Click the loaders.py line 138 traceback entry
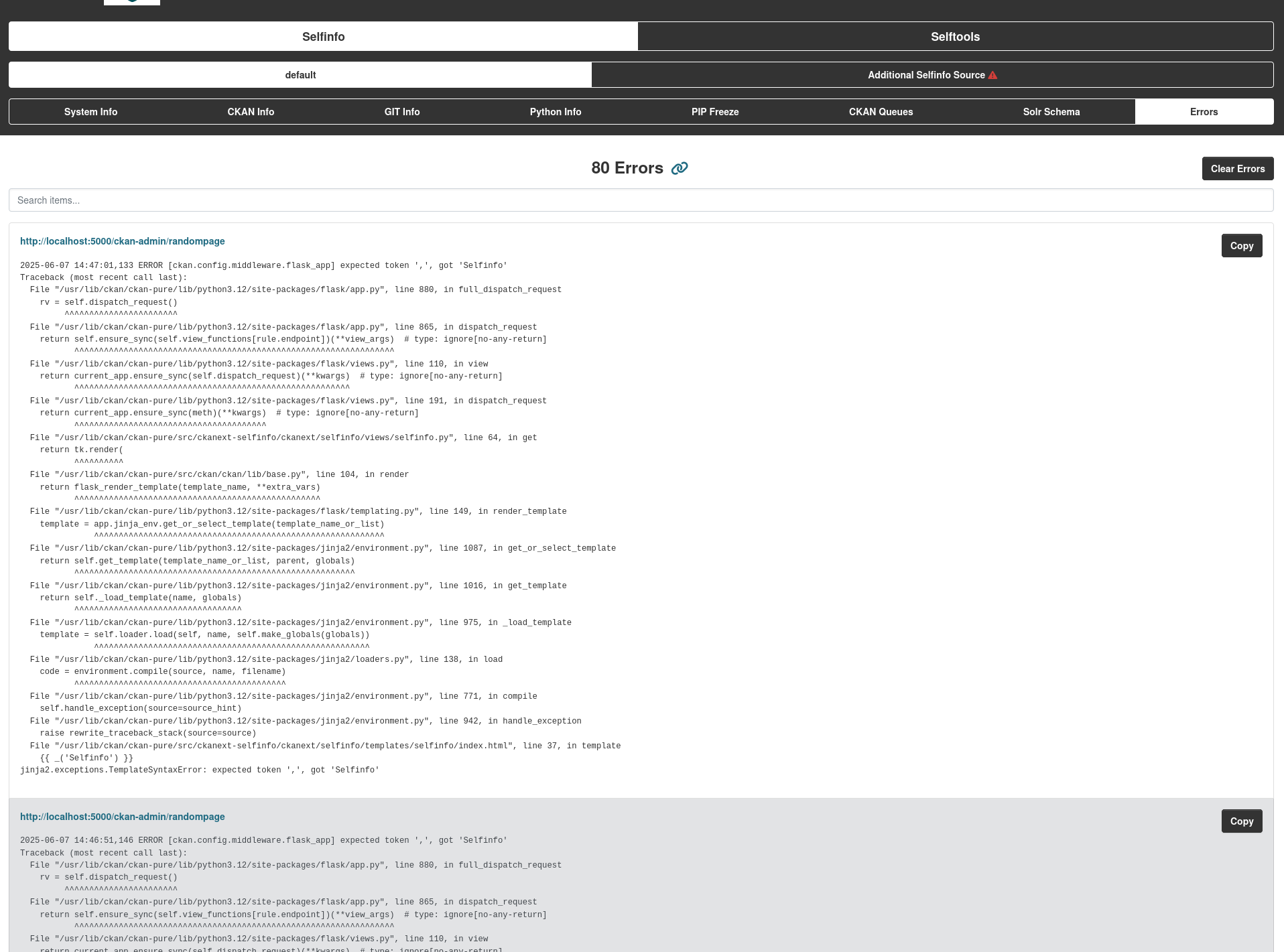This screenshot has height=952, width=1284. tap(266, 660)
